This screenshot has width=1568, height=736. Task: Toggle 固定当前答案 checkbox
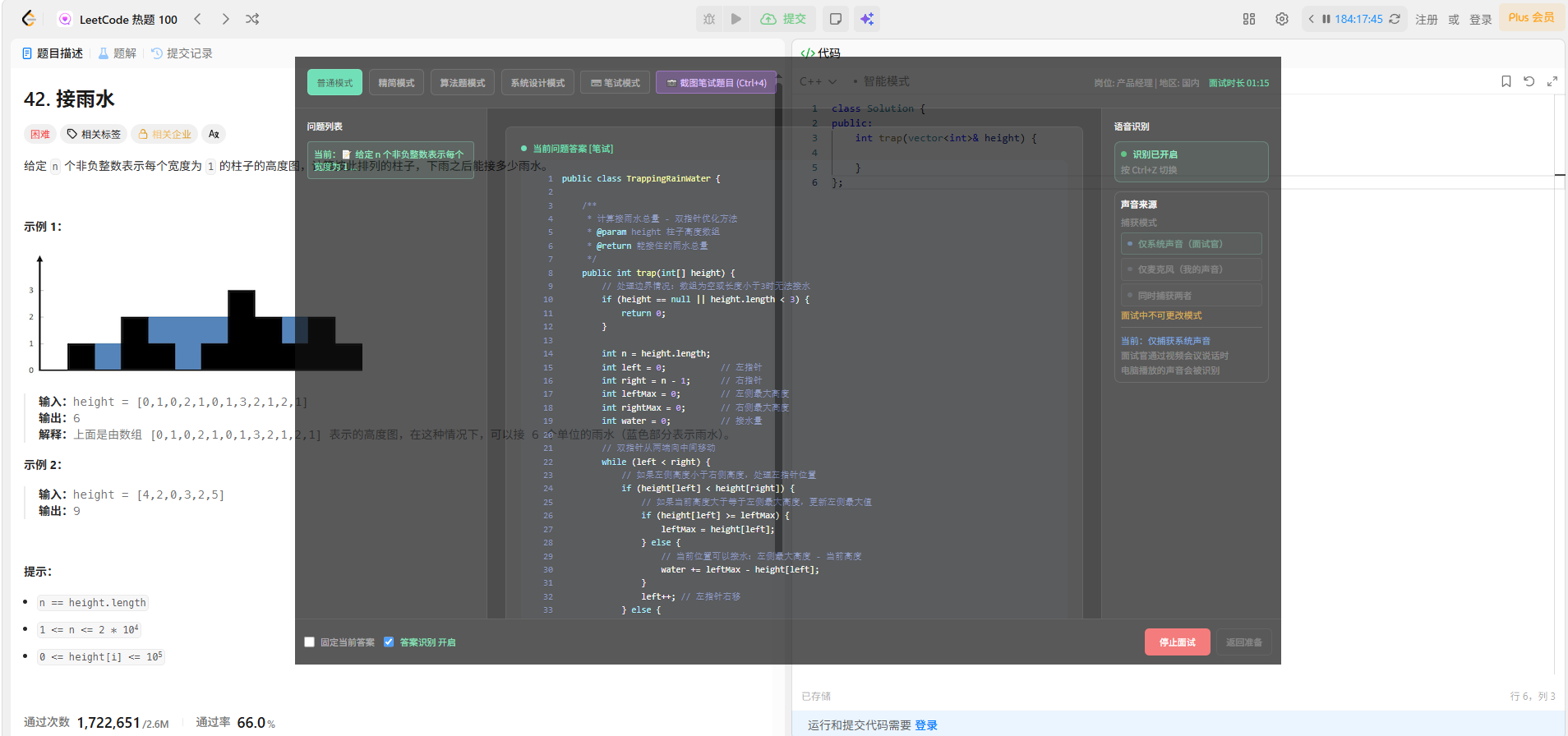(x=310, y=642)
